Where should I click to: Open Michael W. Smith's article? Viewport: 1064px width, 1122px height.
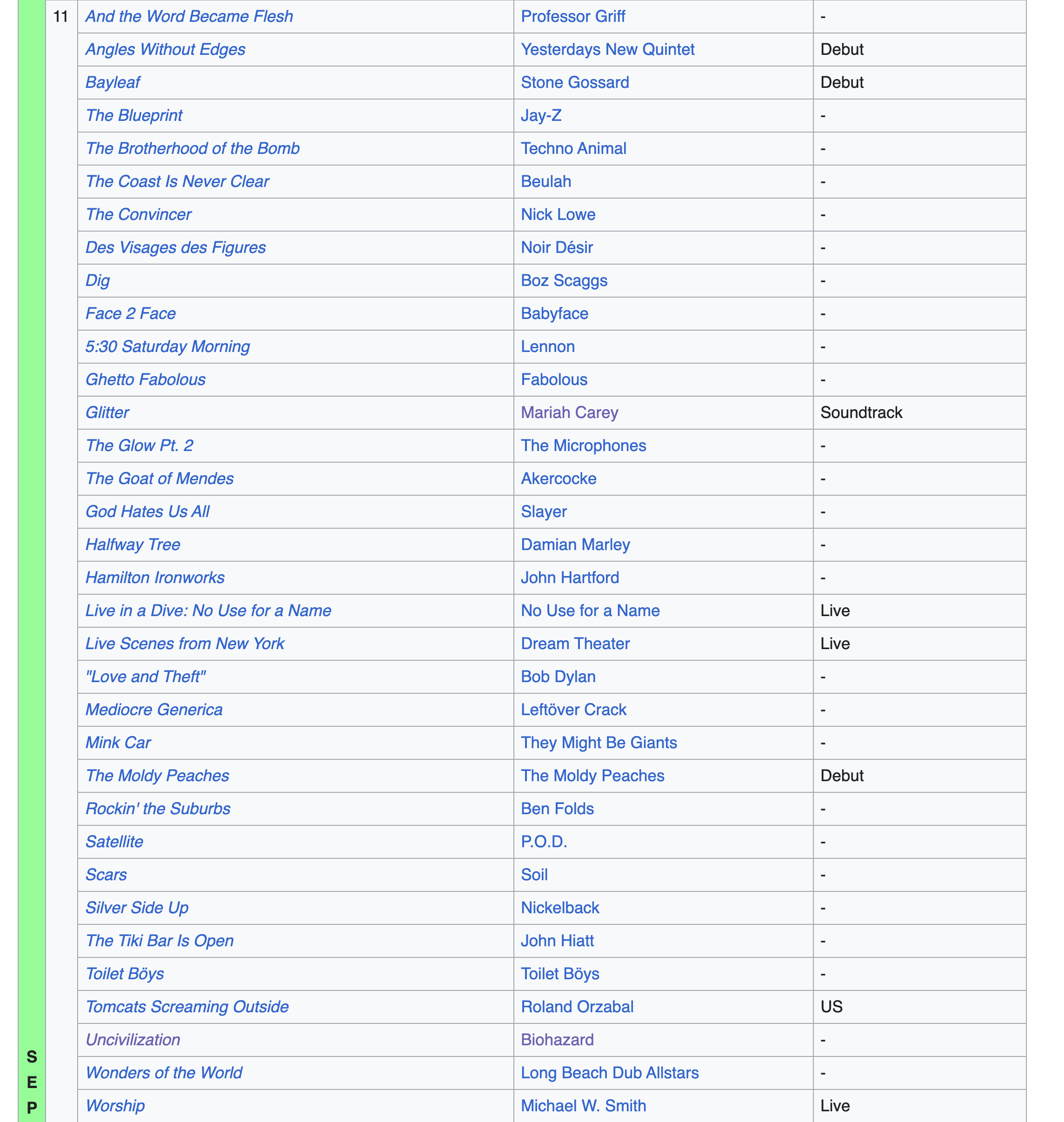point(583,1106)
